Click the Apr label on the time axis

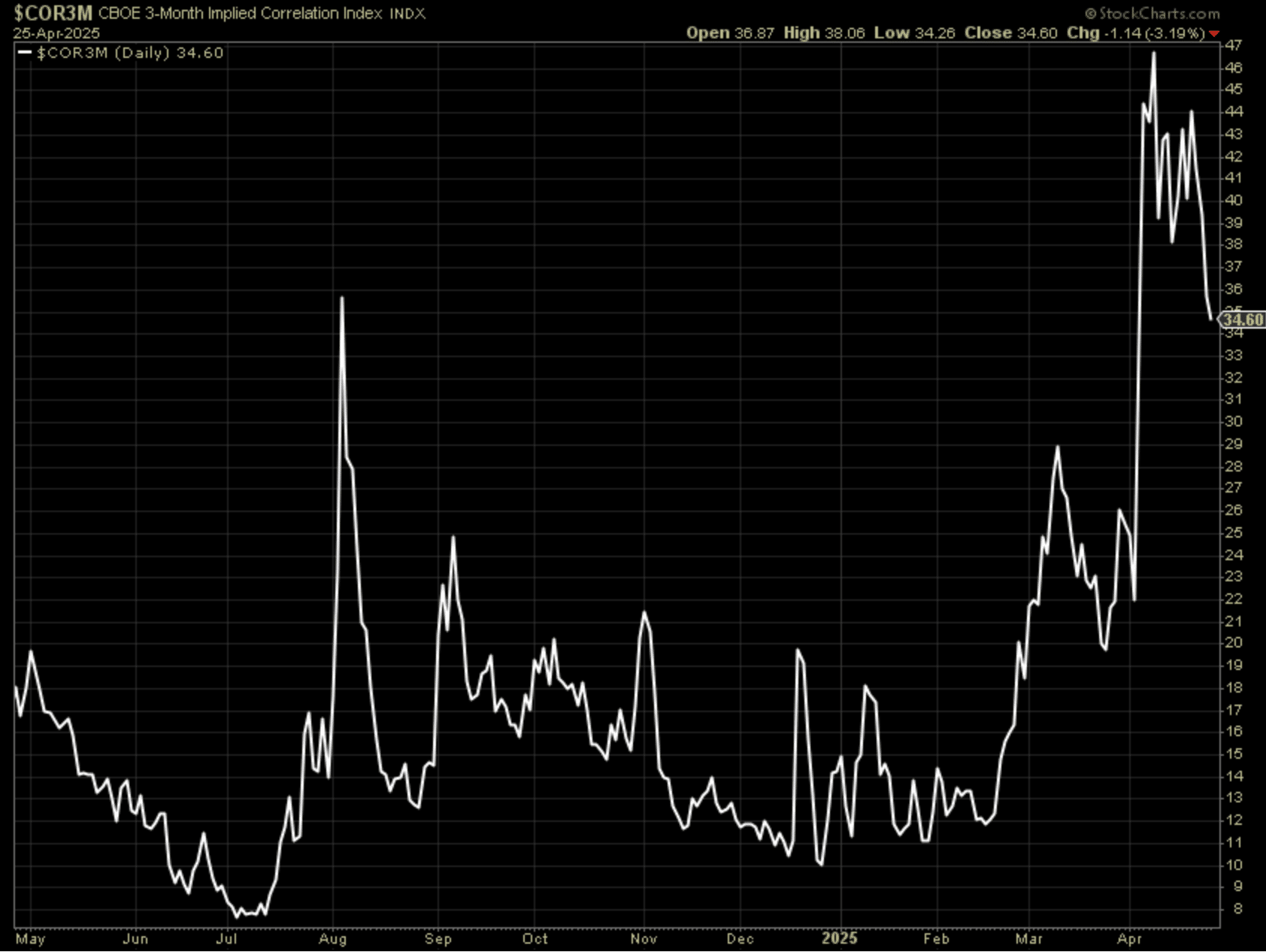pyautogui.click(x=1129, y=938)
